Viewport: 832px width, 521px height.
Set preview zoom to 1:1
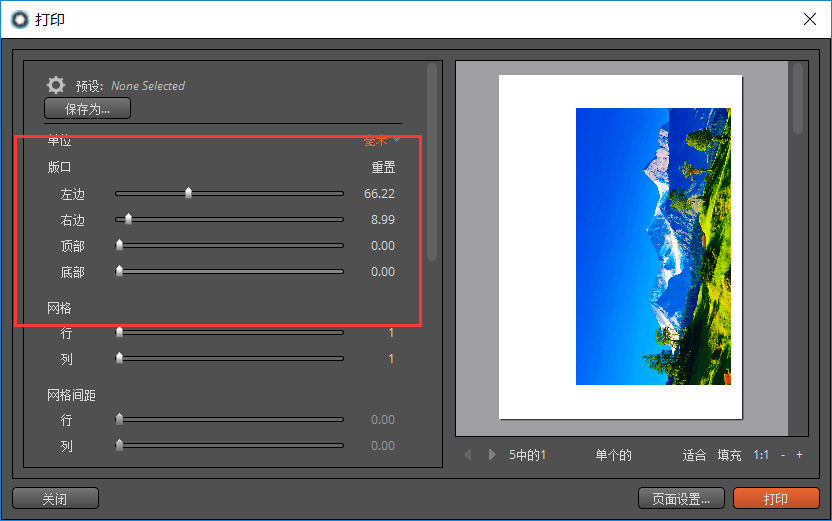[x=761, y=455]
